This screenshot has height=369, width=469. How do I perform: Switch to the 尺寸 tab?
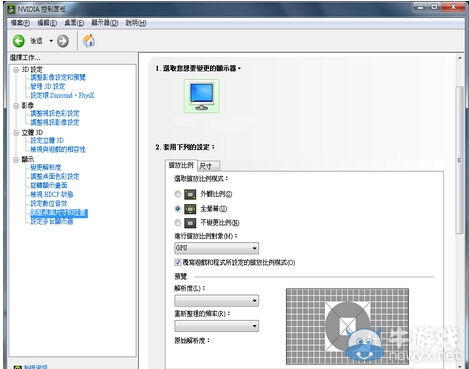208,166
